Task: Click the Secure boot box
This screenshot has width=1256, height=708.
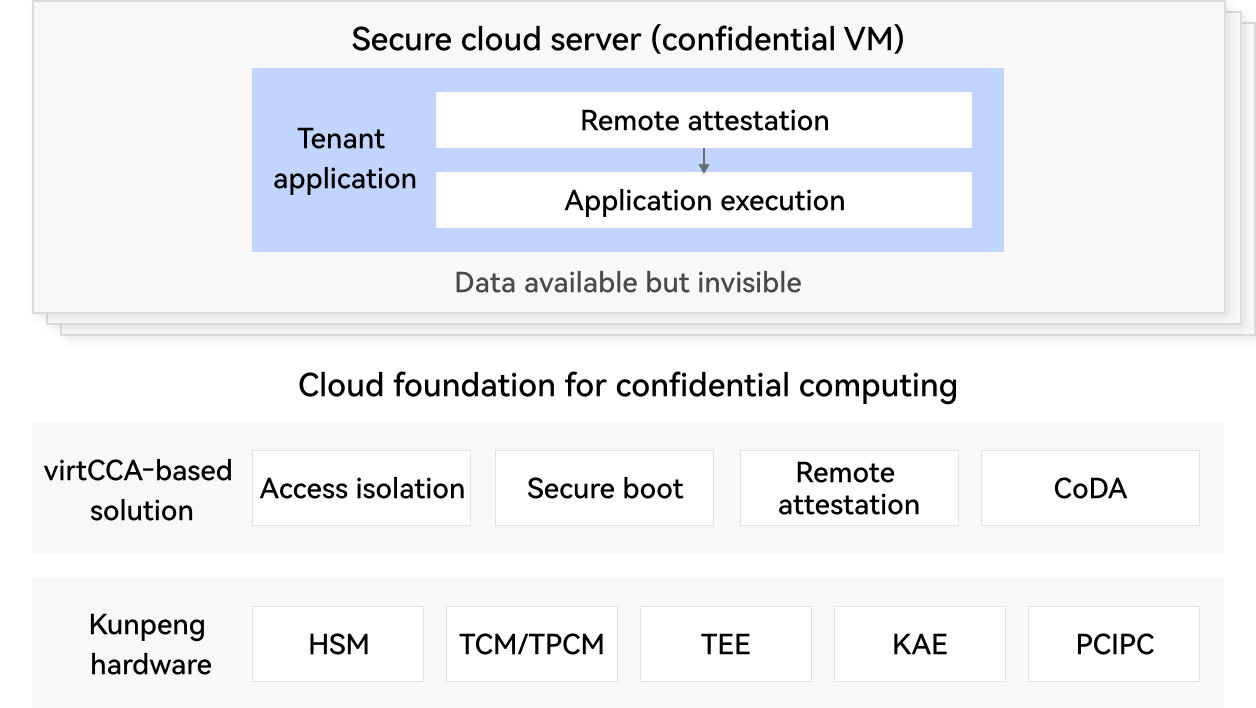Action: coord(604,488)
